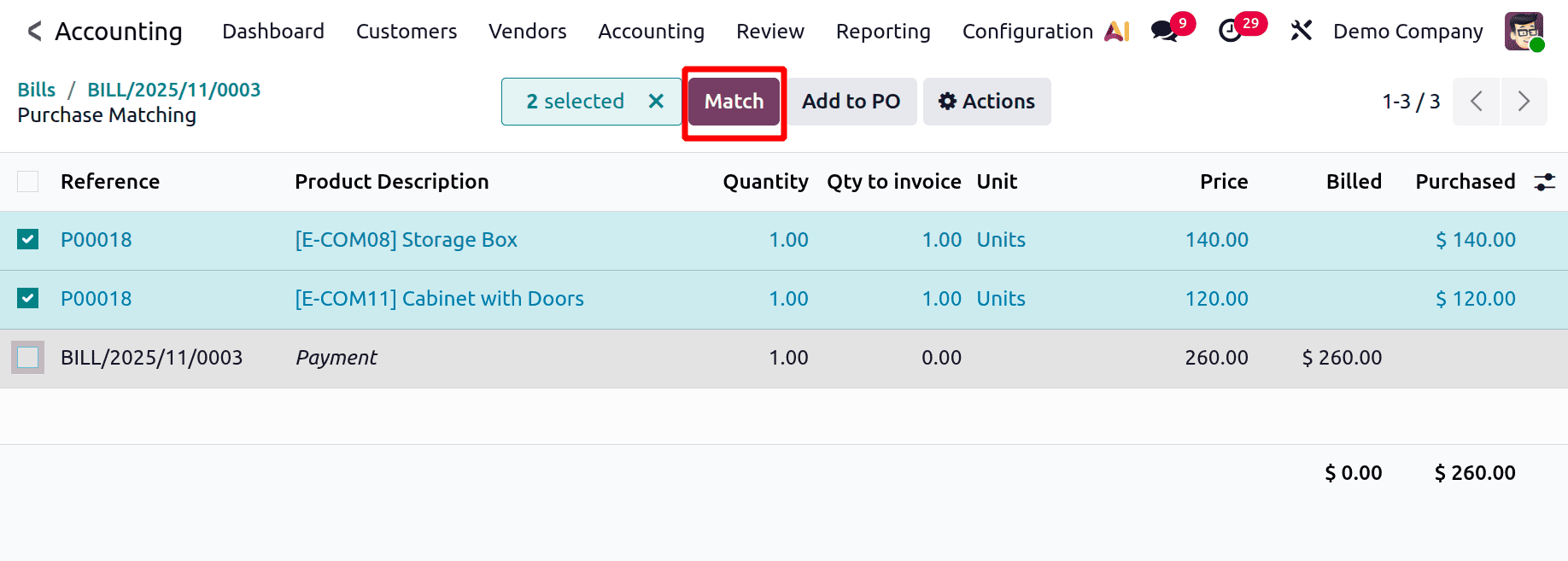
Task: Click the Match button
Action: coord(734,102)
